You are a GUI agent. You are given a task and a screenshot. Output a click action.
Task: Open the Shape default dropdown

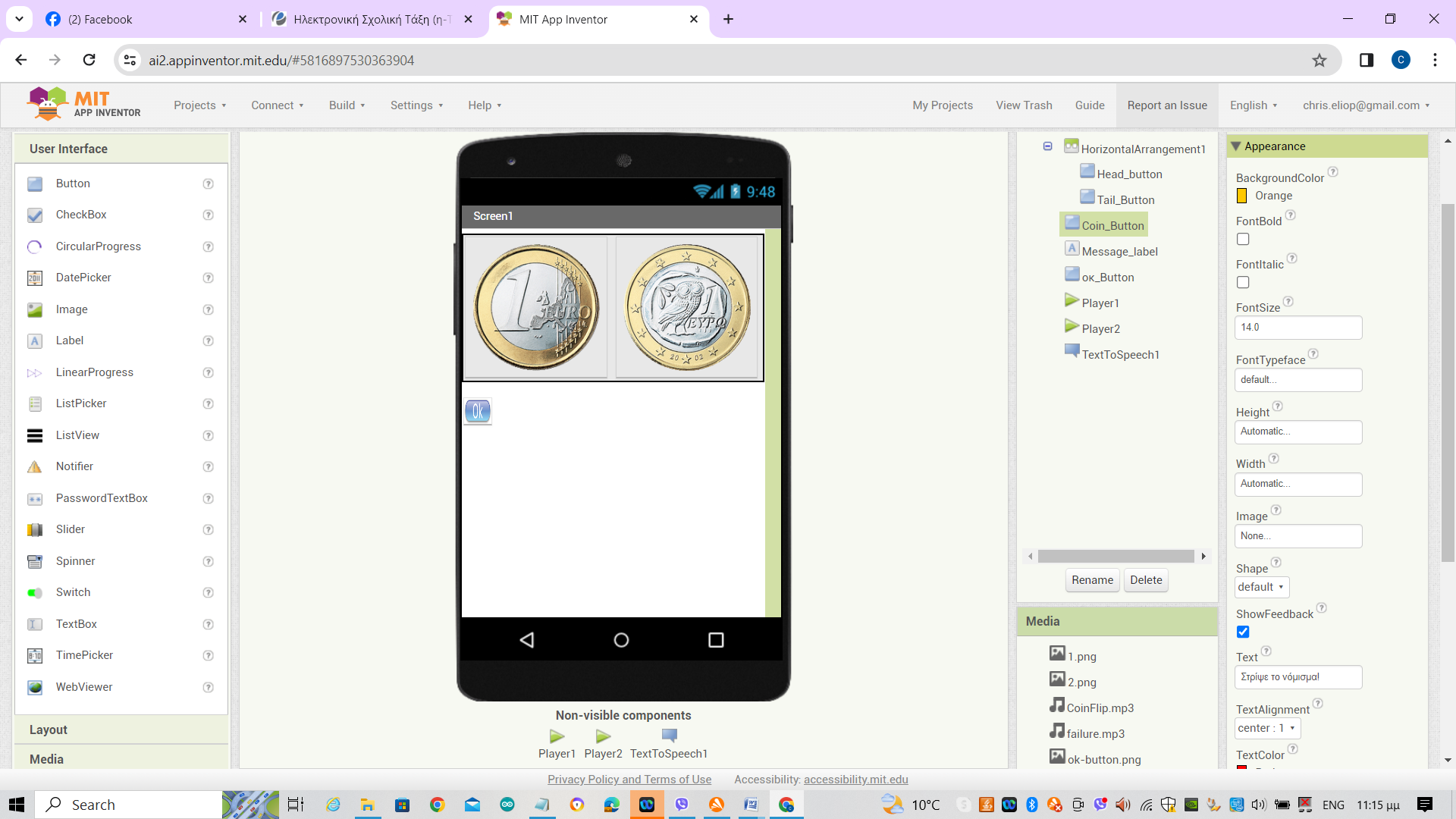(x=1262, y=587)
